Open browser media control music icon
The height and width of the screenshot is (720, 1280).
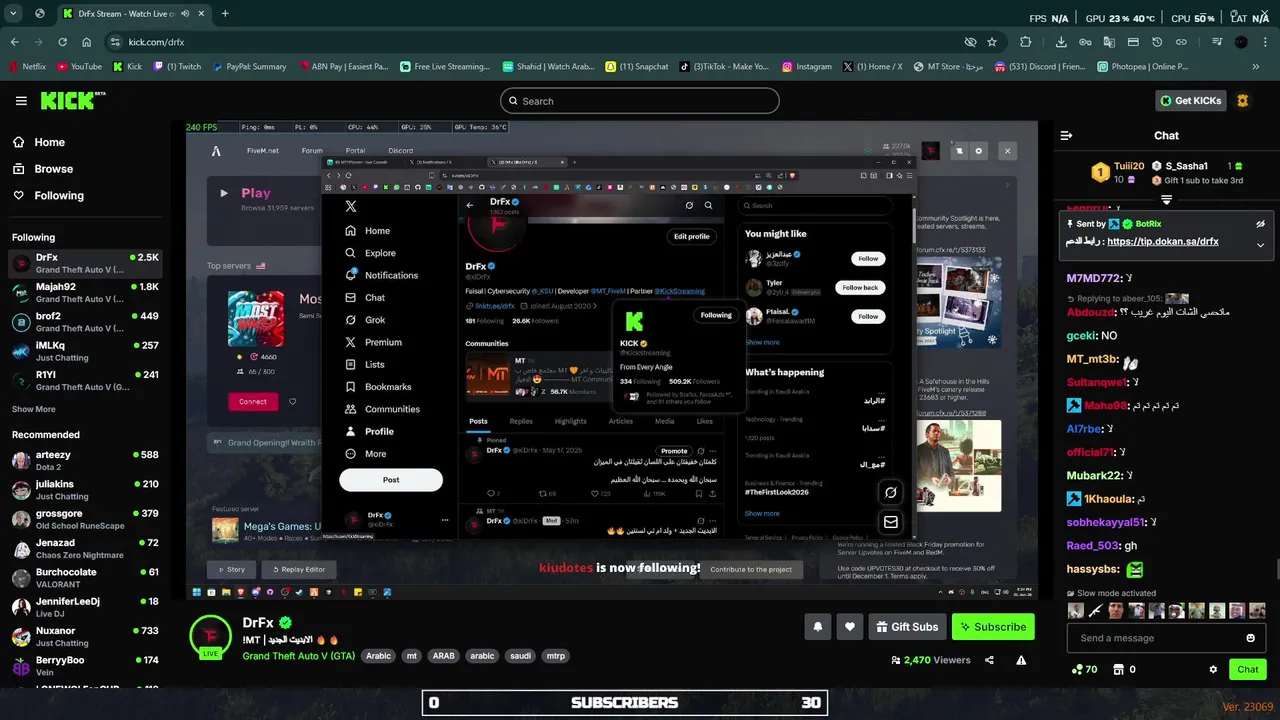click(1217, 42)
